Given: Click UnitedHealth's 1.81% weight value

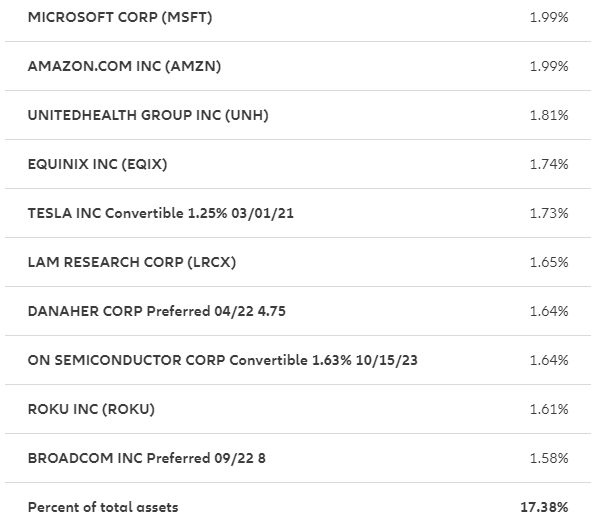Looking at the screenshot, I should point(549,115).
